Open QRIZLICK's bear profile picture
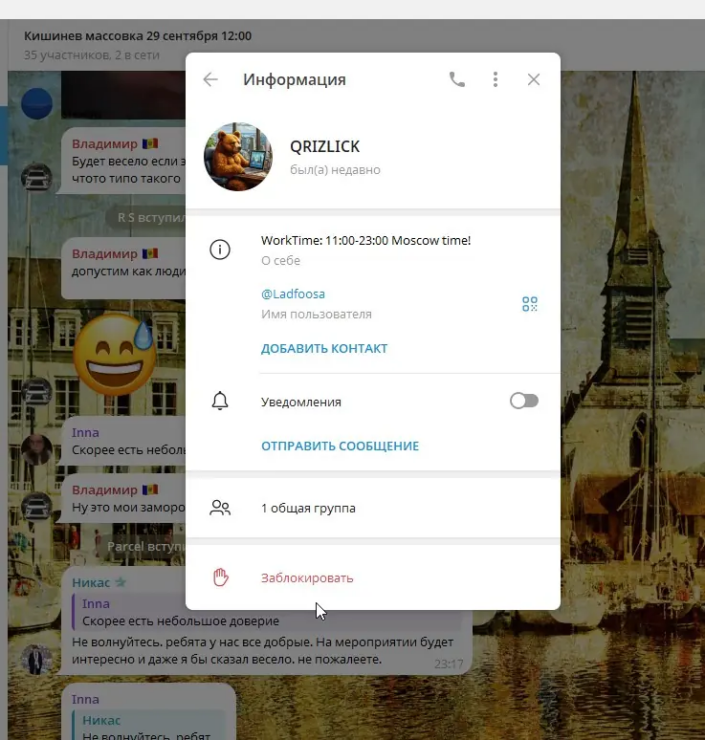705x740 pixels. [x=238, y=157]
